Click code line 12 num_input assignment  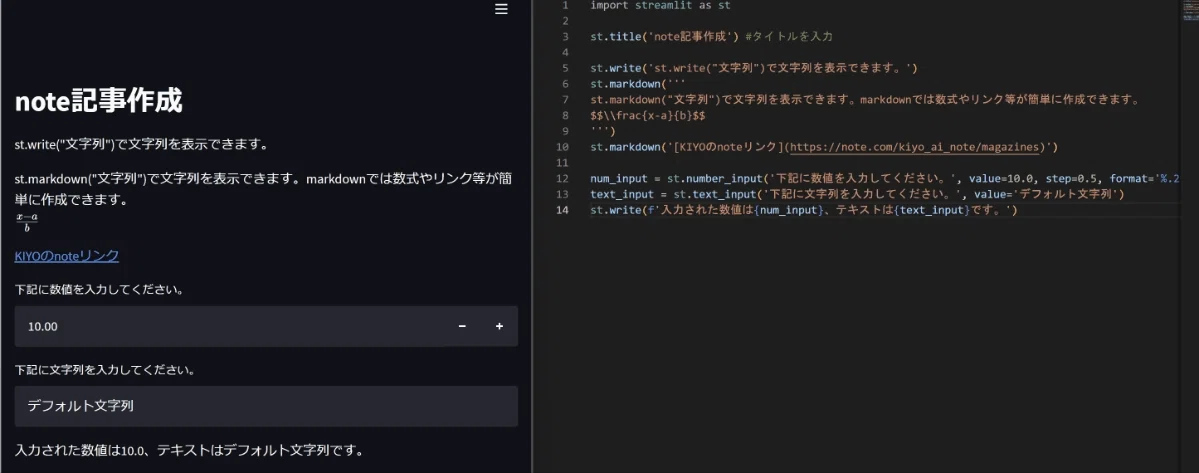pos(885,179)
